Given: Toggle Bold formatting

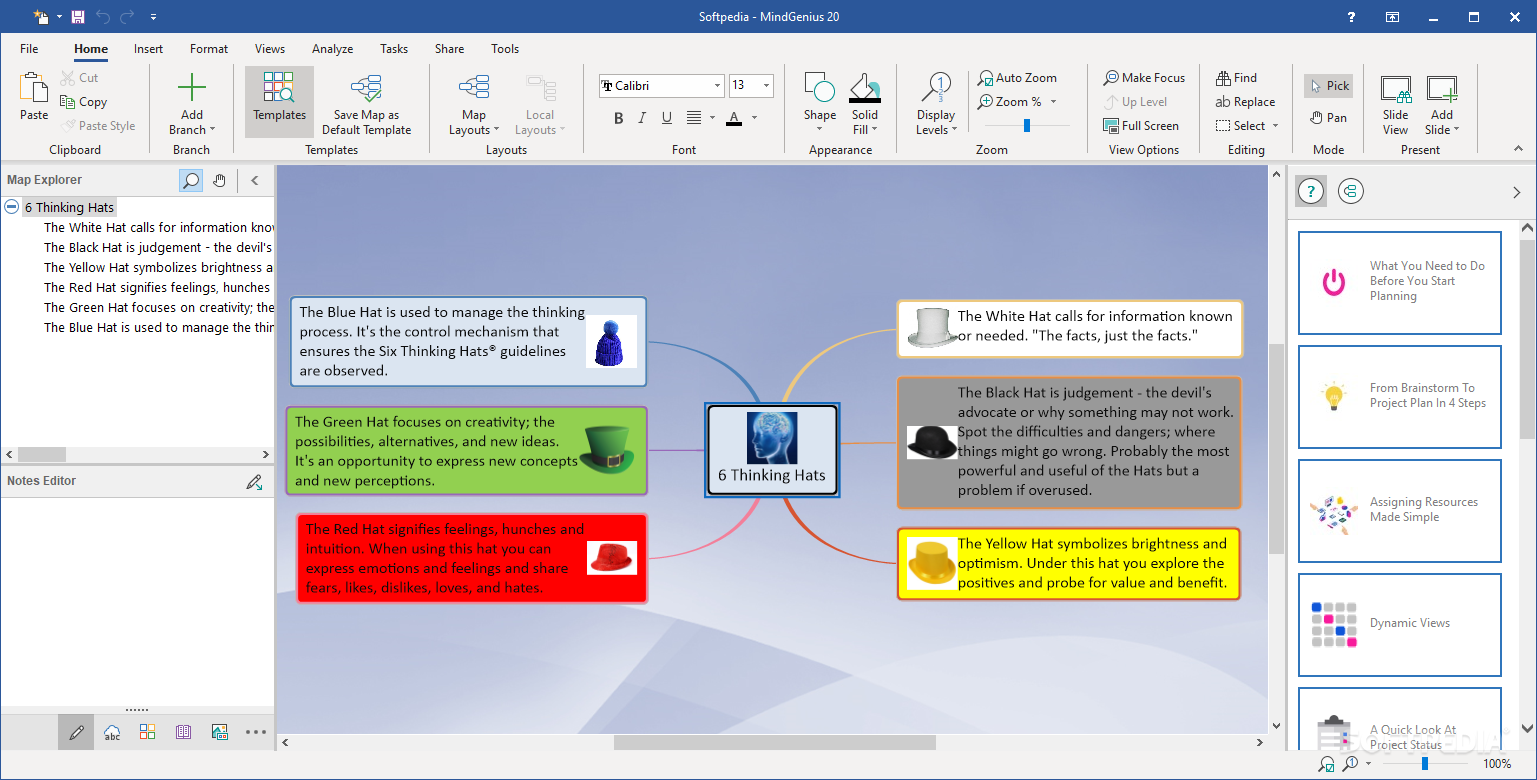Looking at the screenshot, I should click(x=618, y=118).
